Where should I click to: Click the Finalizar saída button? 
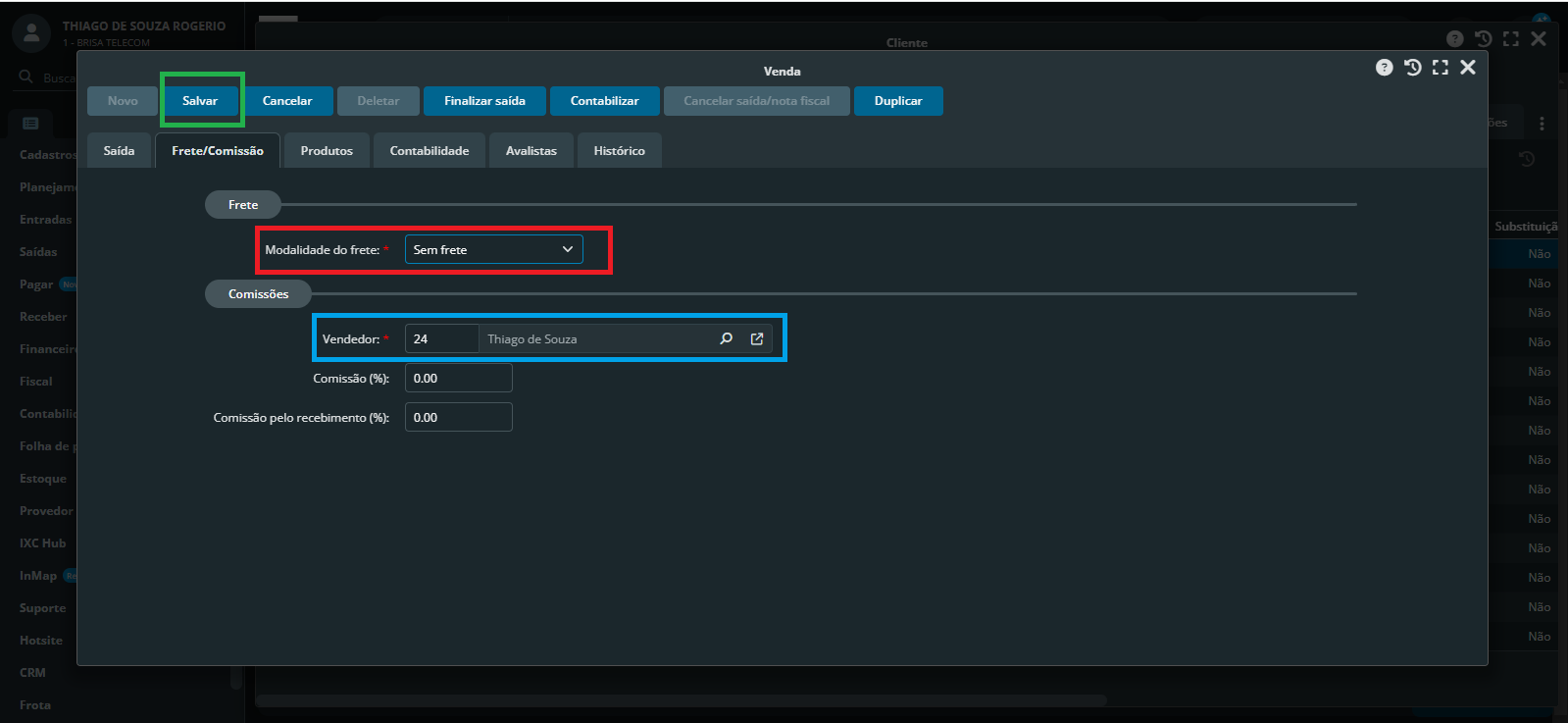point(484,101)
